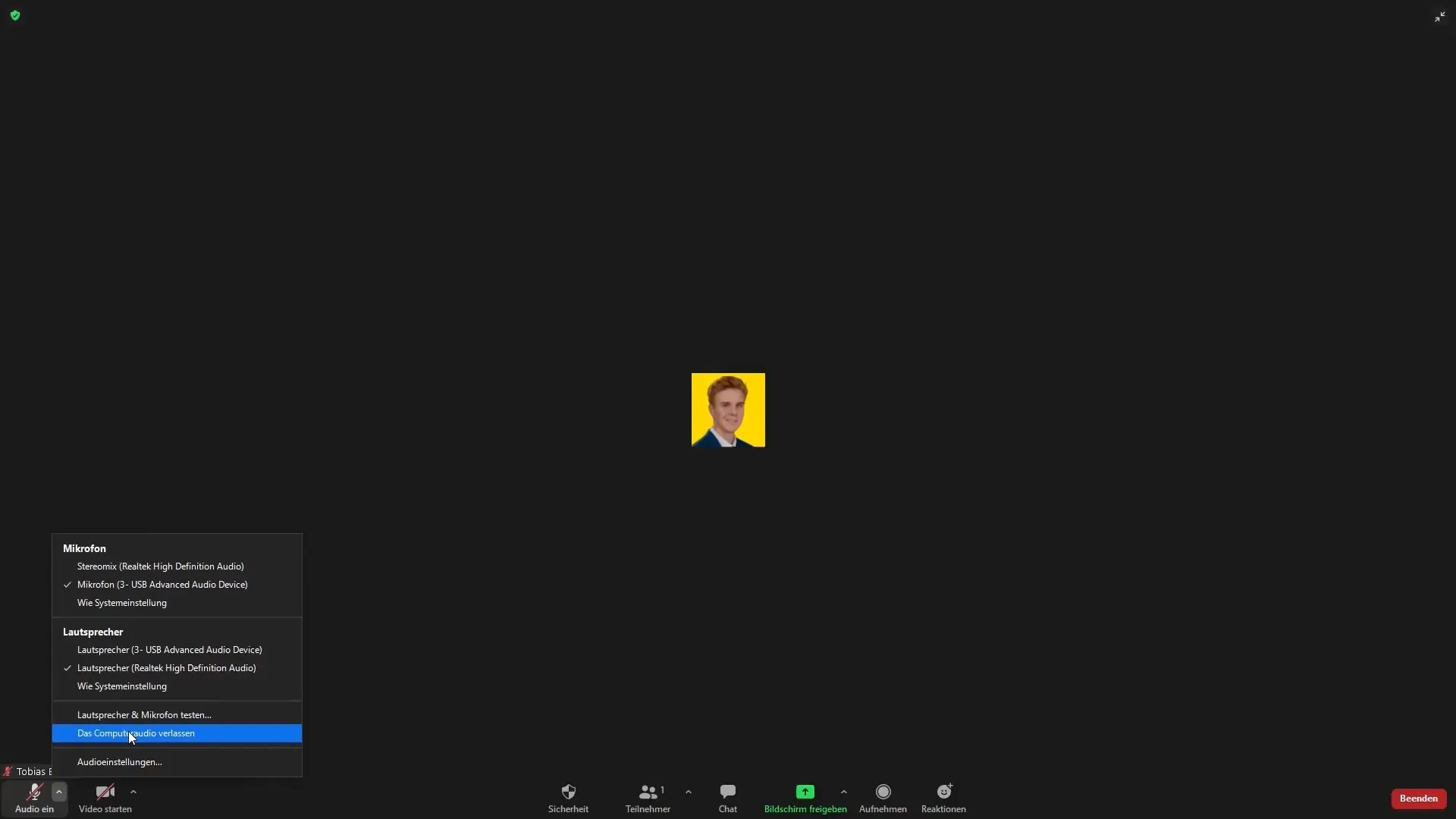Select Lautsprecher (Realtek High Definition Audio)
The image size is (1456, 819).
(x=166, y=668)
